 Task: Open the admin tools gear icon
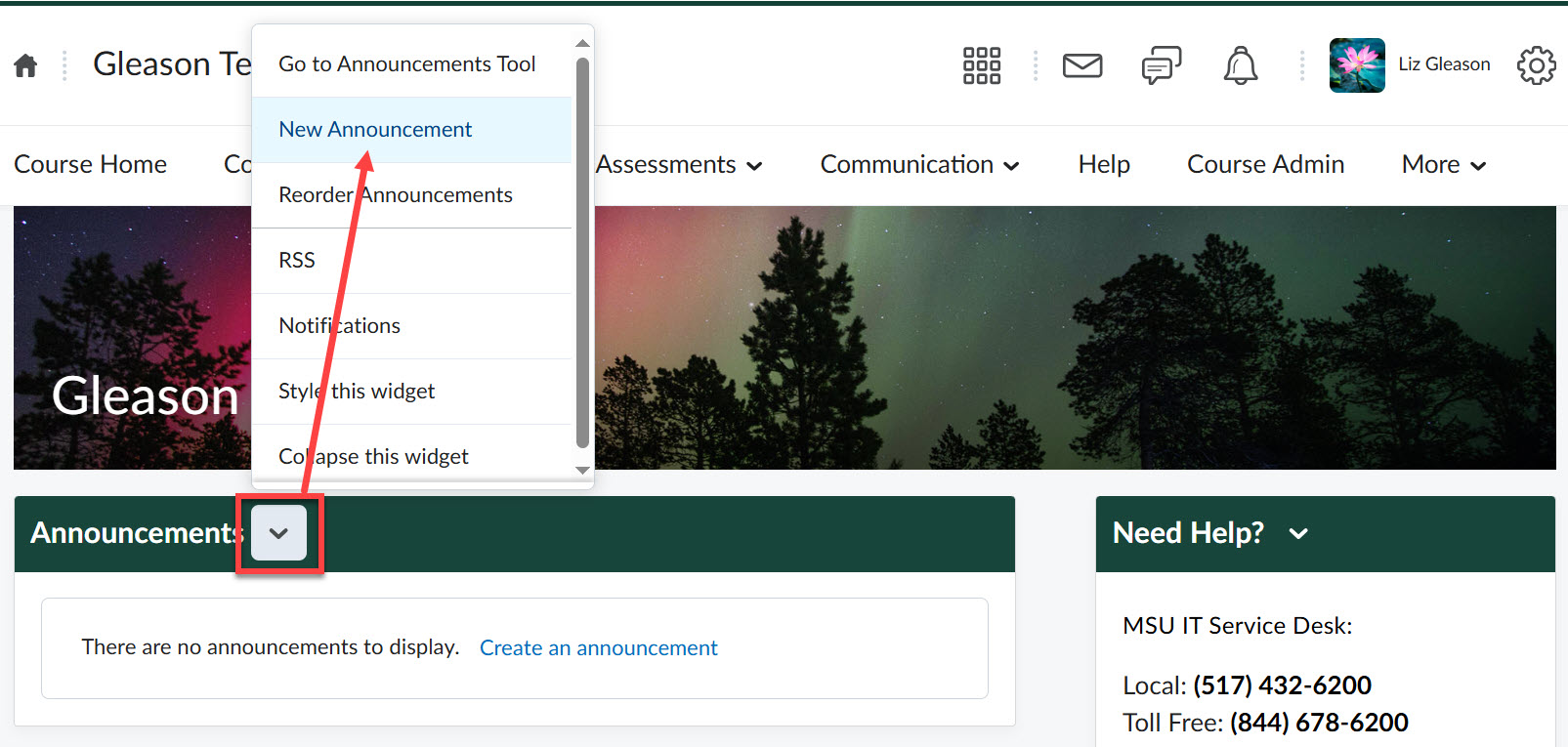(x=1535, y=65)
